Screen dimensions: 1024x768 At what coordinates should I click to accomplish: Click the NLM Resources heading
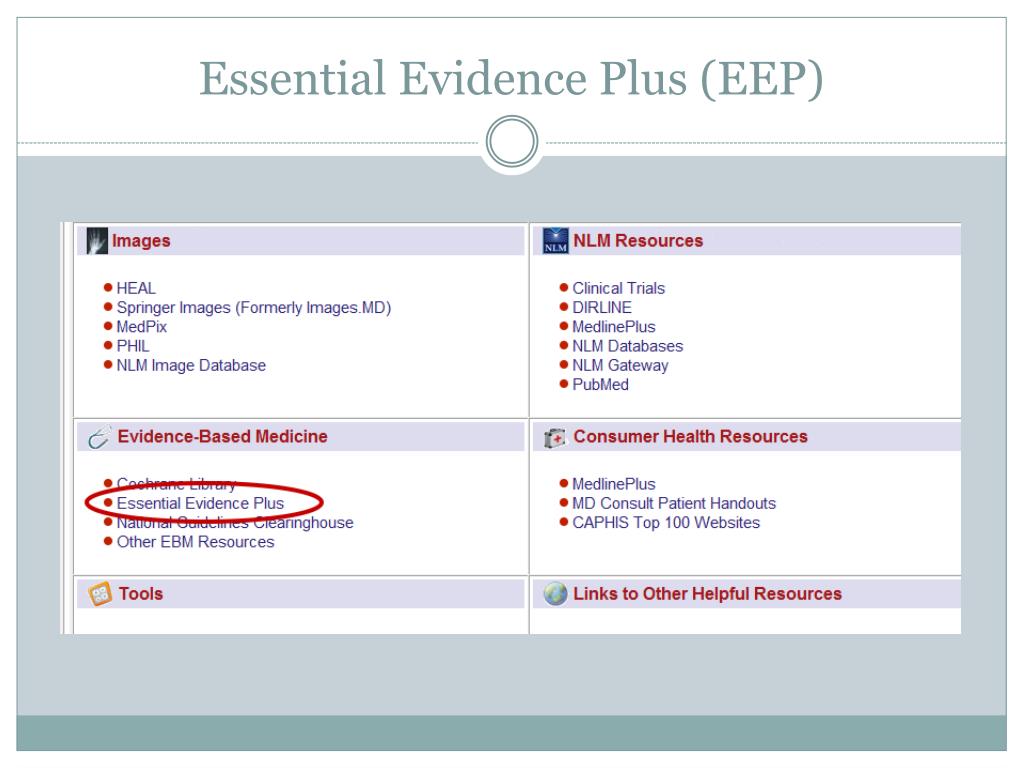coord(638,241)
